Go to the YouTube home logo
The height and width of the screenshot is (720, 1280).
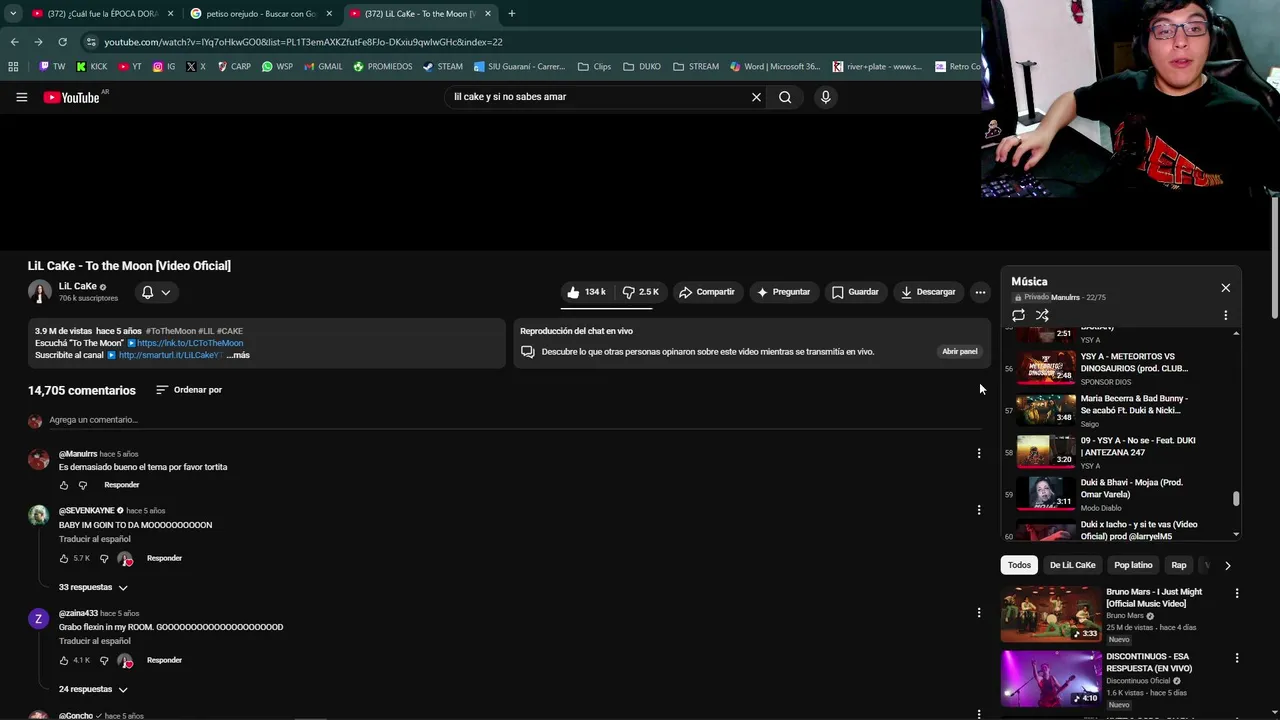point(72,97)
